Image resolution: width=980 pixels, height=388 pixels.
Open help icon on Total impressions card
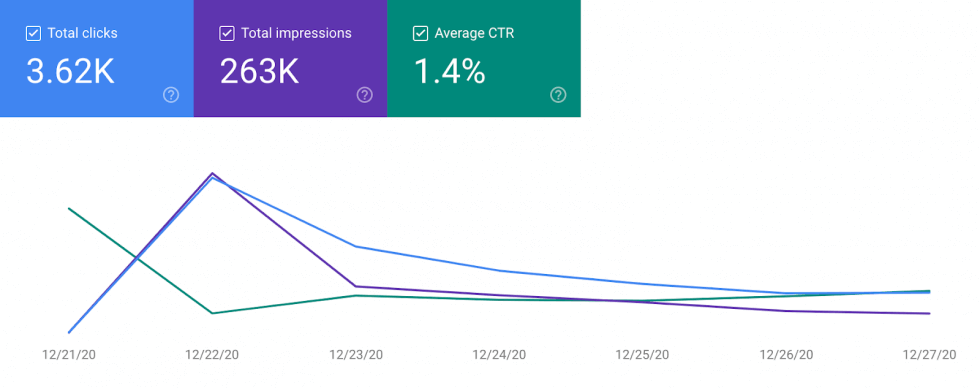click(x=365, y=95)
